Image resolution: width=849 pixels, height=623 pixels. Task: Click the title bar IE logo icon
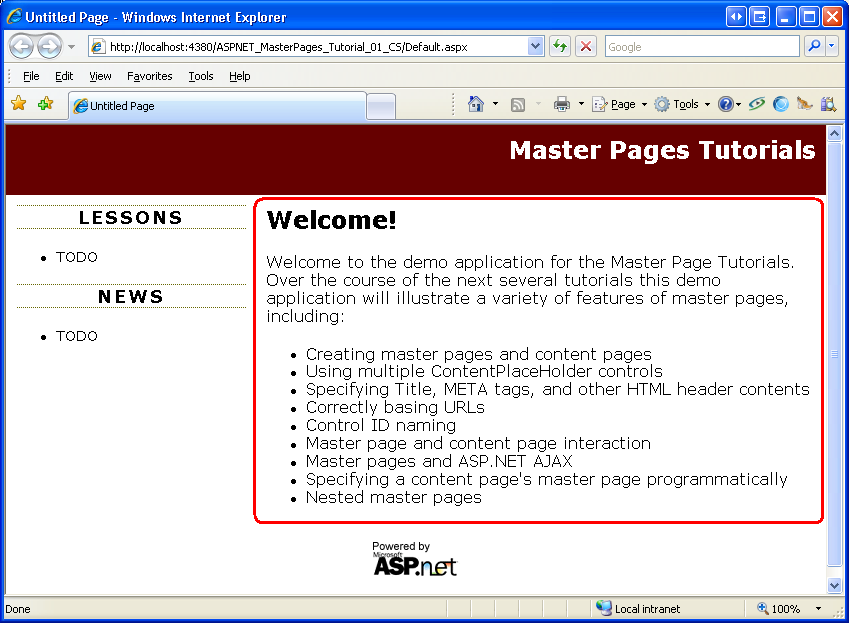click(14, 17)
